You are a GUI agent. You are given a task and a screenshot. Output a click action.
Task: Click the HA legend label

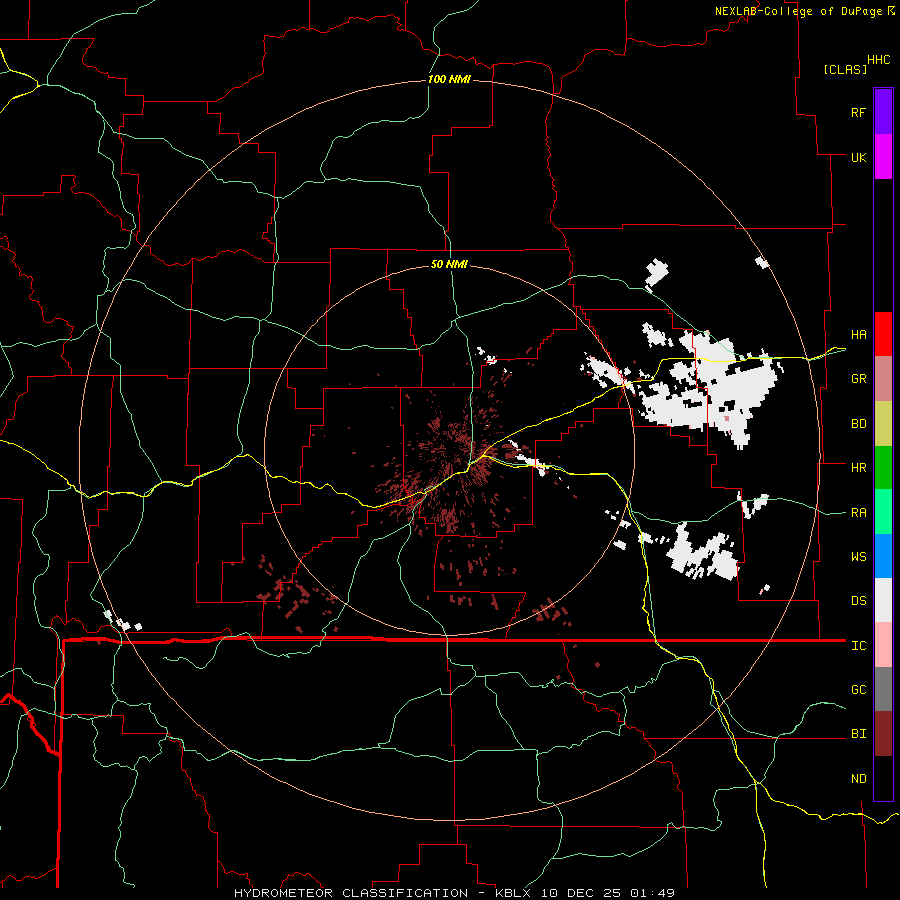[x=858, y=335]
